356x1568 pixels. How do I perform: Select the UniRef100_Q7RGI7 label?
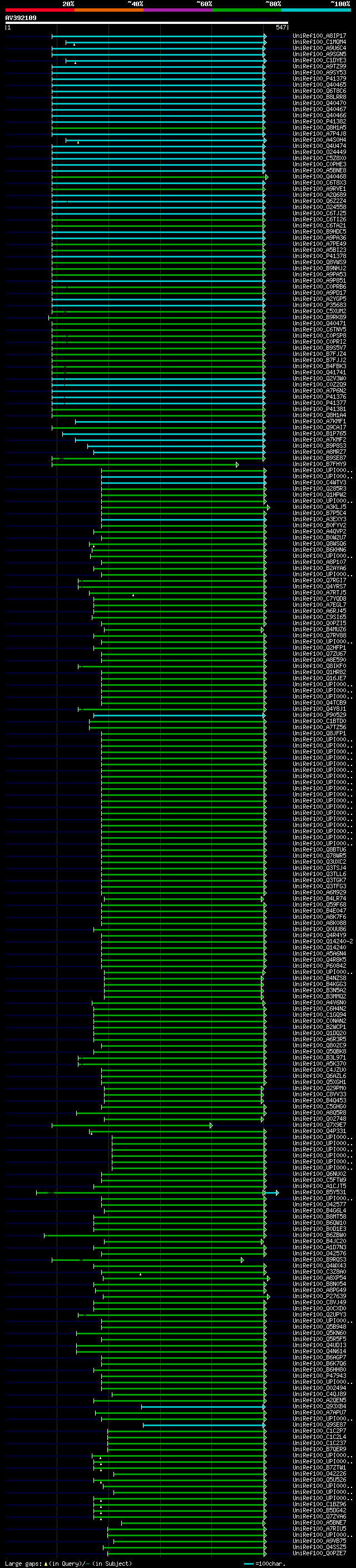[319, 580]
